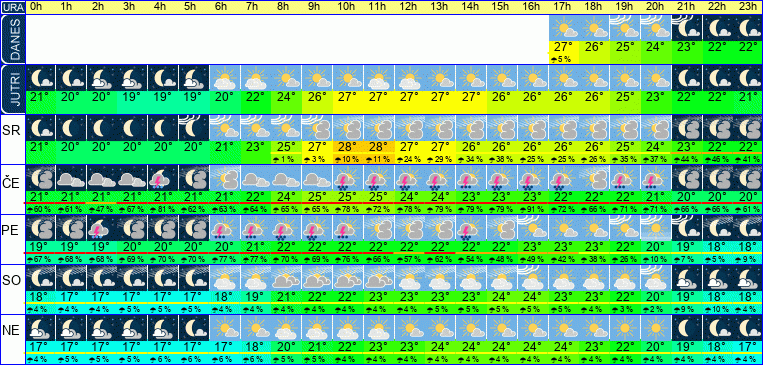This screenshot has width=763, height=365.
Task: Click the SR 10h sun with cloud icon
Action: 349,128
